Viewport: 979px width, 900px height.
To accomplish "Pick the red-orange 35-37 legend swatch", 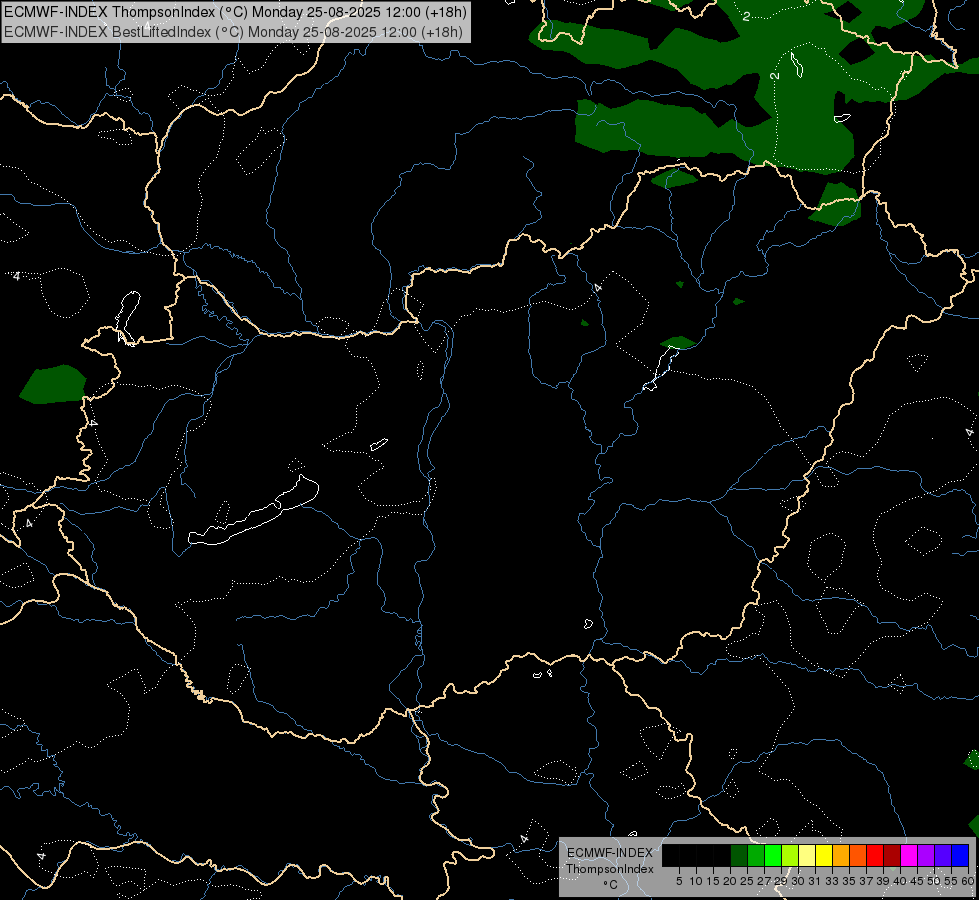I will coord(858,856).
